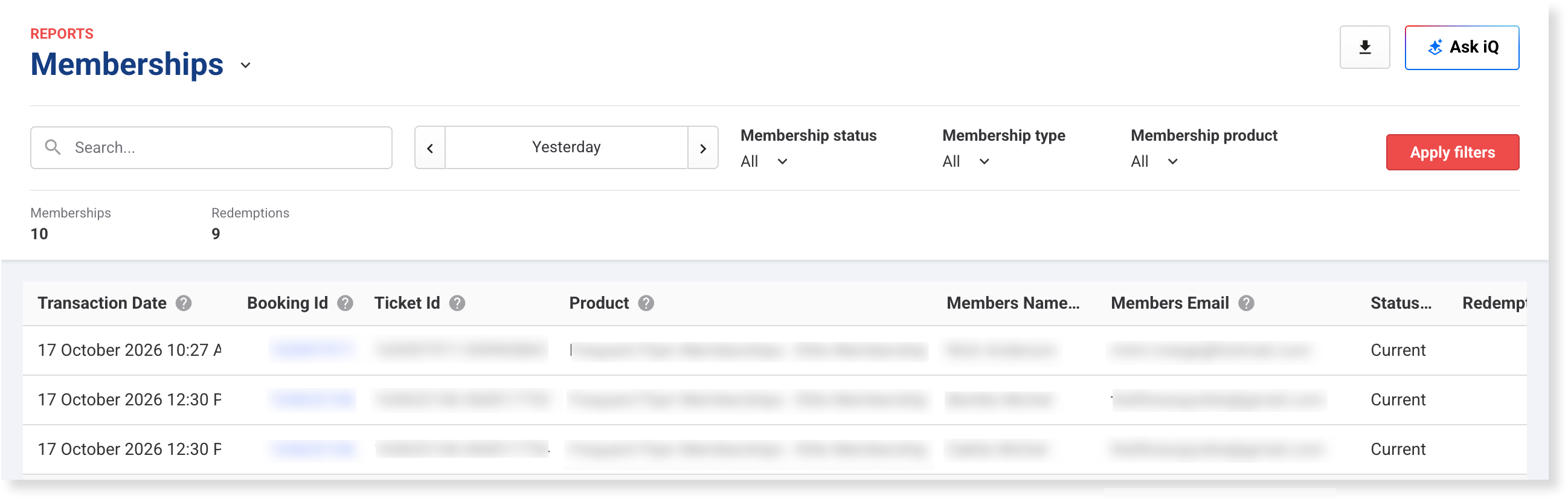Open the booking link in the 10:27 row
Image resolution: width=1568 pixels, height=499 pixels.
313,349
